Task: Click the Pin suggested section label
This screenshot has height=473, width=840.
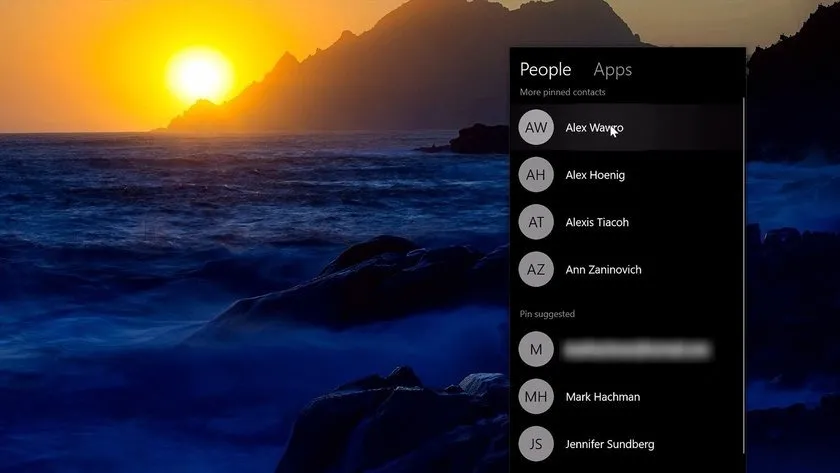Action: pos(547,314)
